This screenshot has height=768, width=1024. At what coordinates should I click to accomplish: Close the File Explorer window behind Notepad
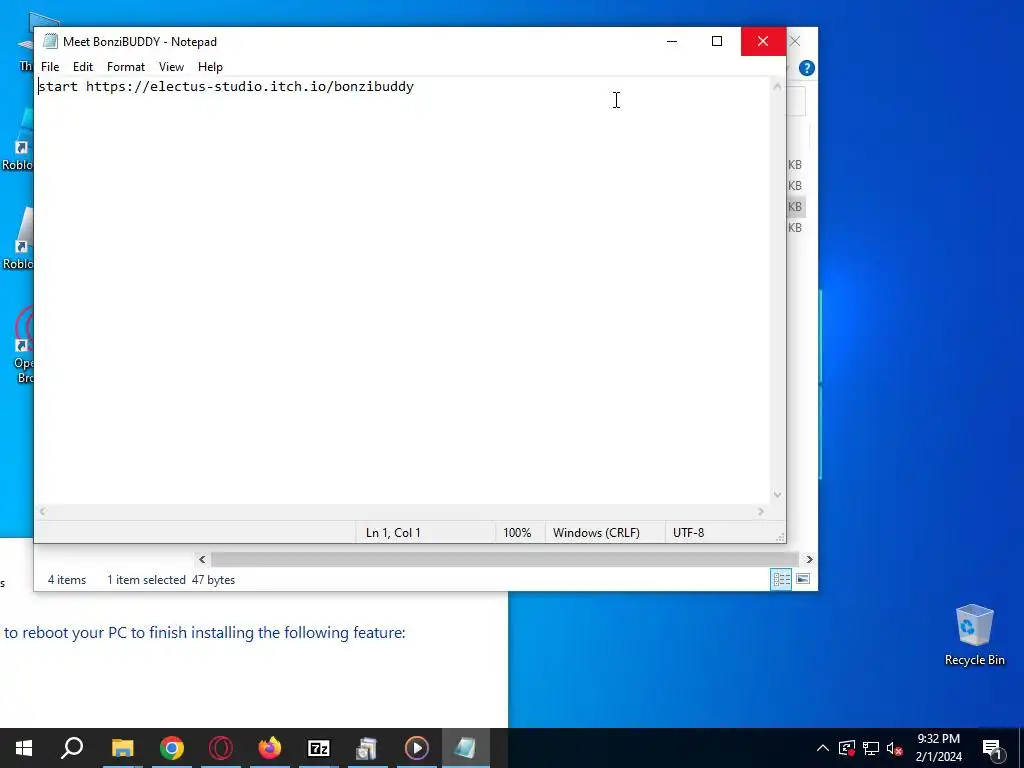[795, 41]
